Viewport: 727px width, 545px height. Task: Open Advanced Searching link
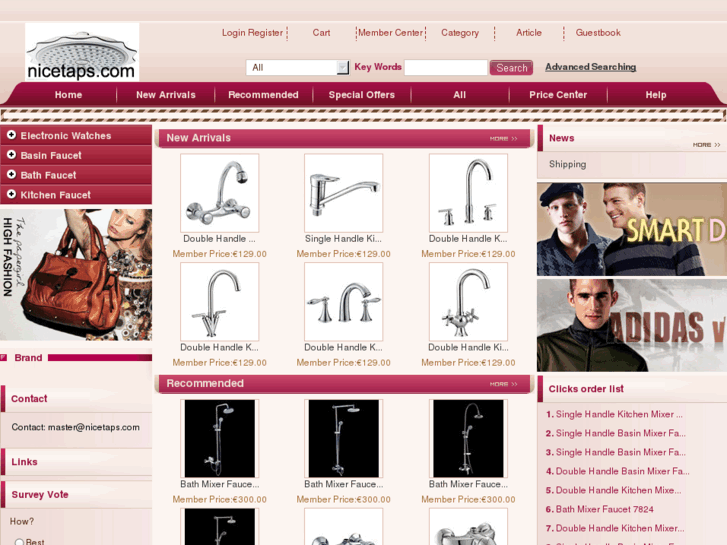point(590,67)
